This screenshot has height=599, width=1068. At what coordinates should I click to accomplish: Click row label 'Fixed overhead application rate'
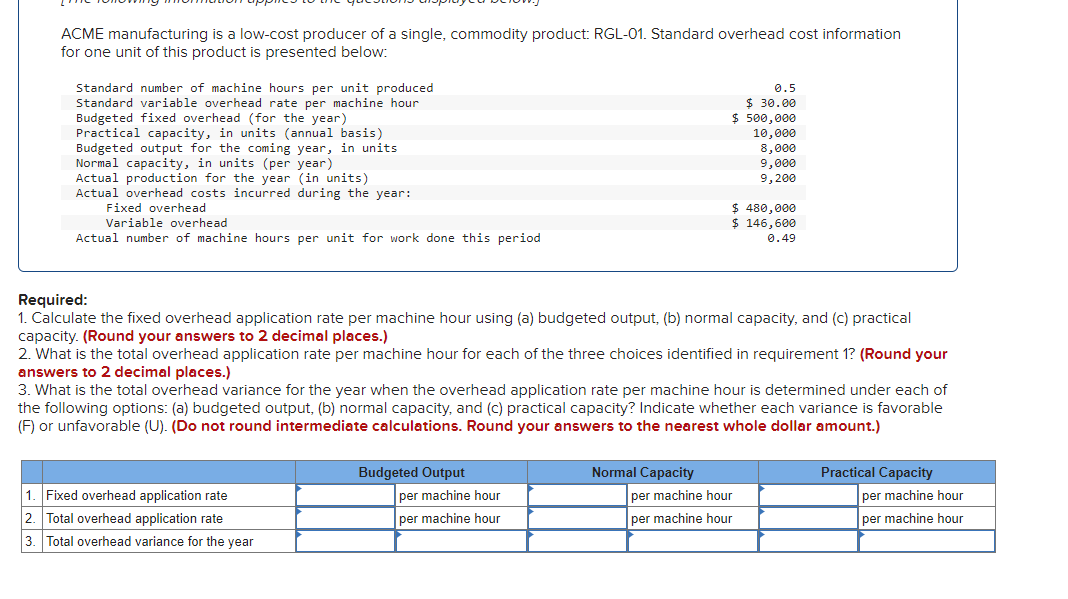tap(137, 495)
